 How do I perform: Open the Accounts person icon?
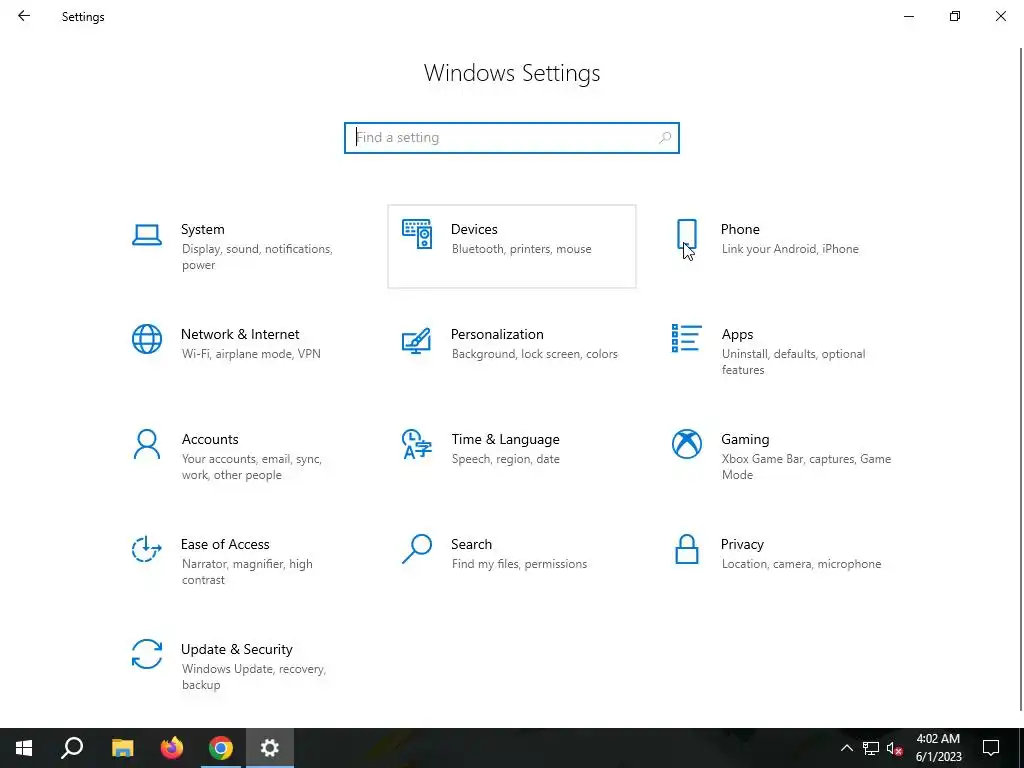point(147,444)
